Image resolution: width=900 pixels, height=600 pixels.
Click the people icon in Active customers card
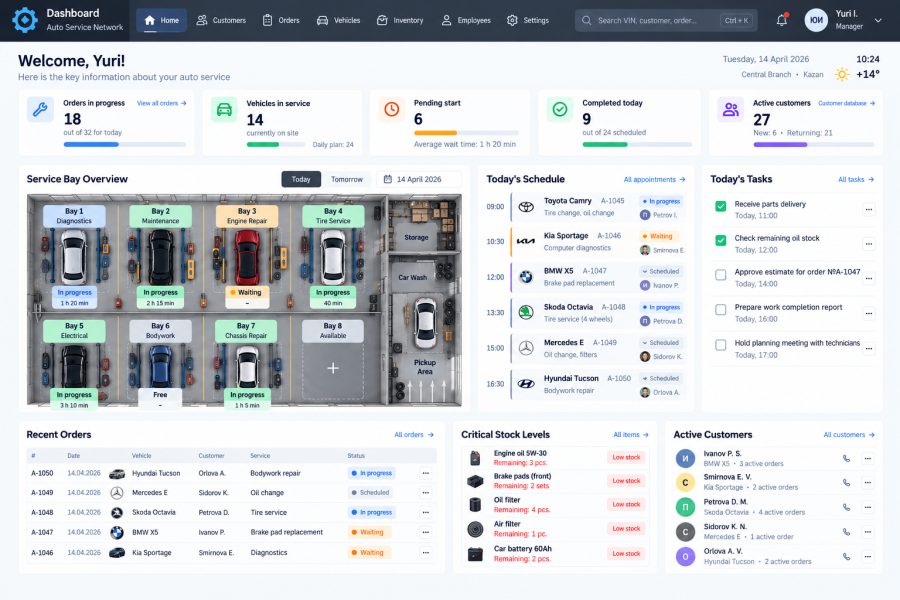731,109
